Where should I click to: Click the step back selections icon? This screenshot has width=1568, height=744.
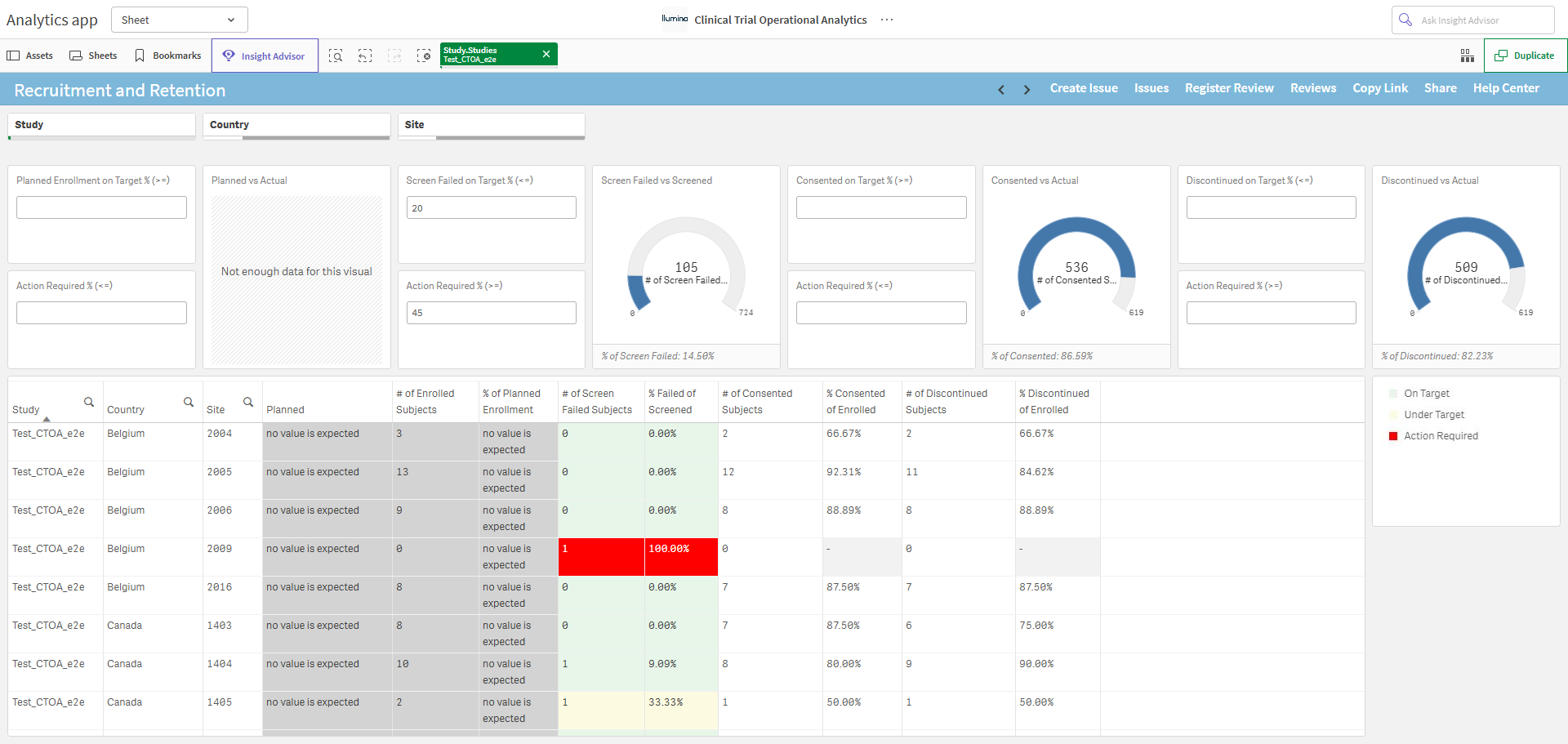pos(365,56)
